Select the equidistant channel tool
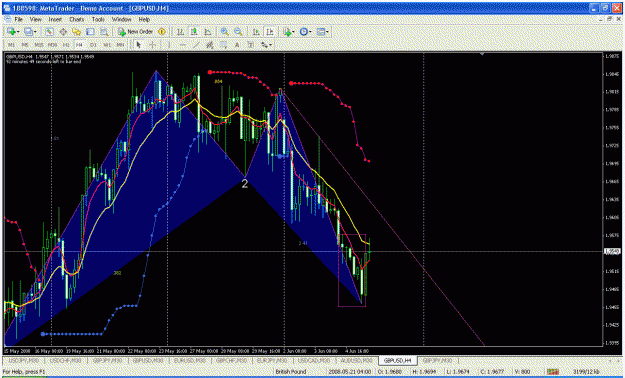 pyautogui.click(x=210, y=45)
